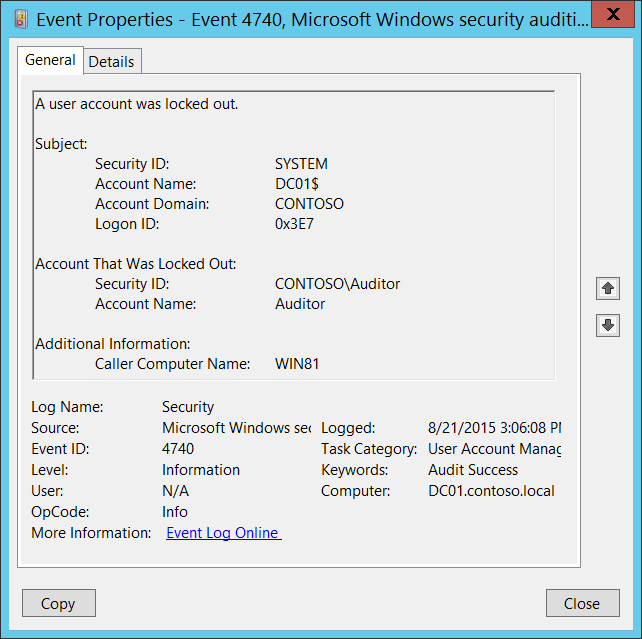Click the Keywords value Audit Success

point(473,470)
